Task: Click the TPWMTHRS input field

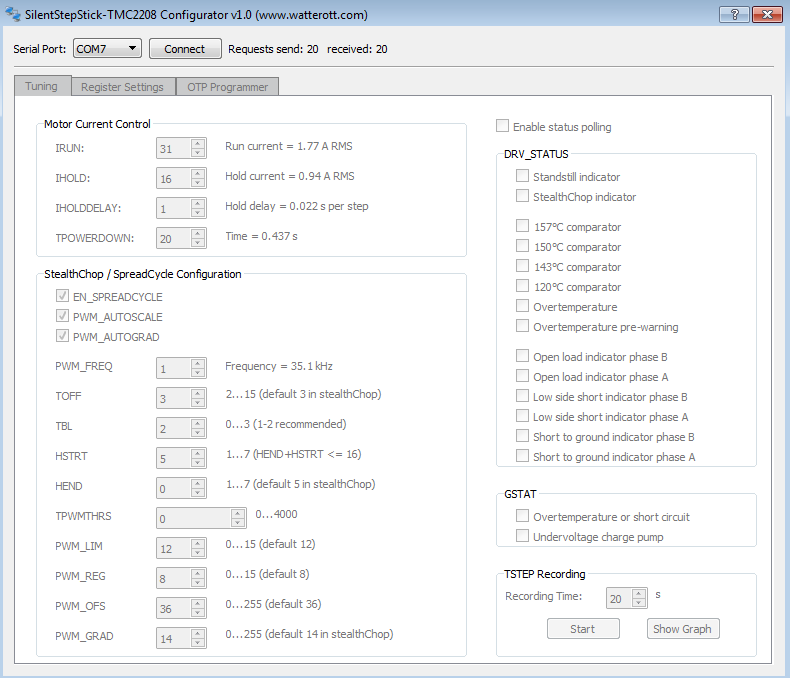Action: (x=193, y=518)
